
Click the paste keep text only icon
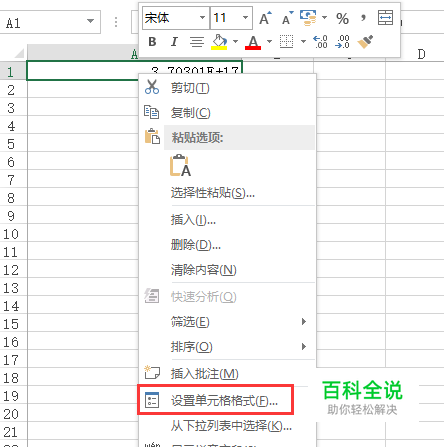tap(180, 165)
